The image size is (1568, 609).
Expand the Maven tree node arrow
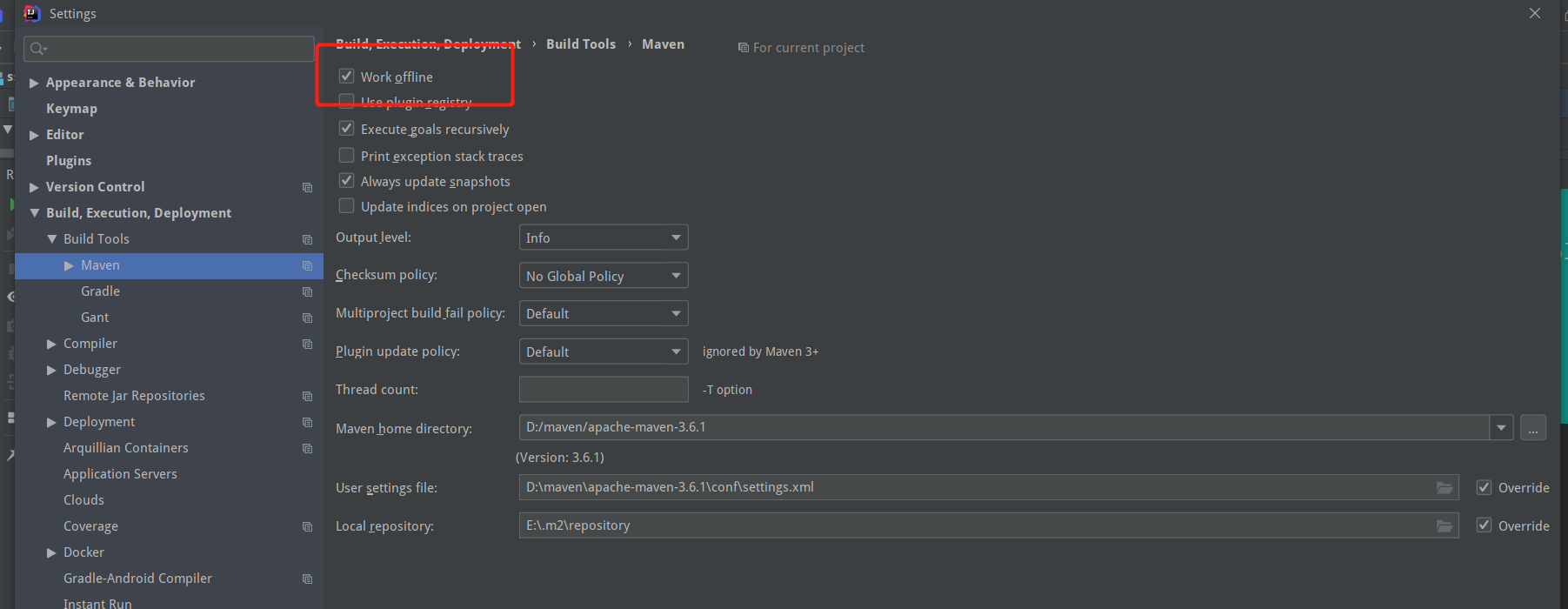pyautogui.click(x=69, y=265)
